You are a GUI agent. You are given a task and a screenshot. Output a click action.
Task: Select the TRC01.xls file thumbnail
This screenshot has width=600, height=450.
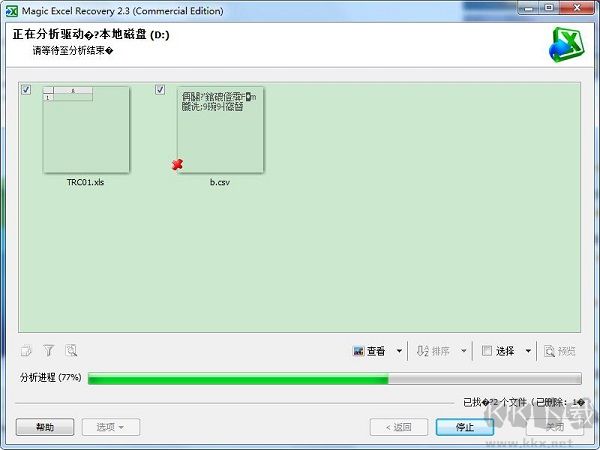(x=86, y=130)
